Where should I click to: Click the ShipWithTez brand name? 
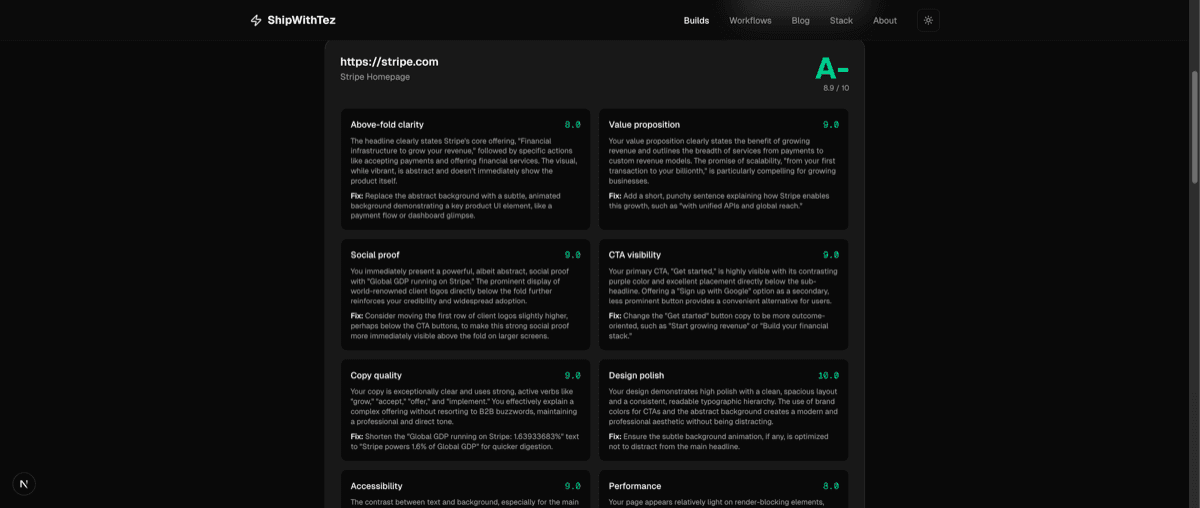(301, 20)
